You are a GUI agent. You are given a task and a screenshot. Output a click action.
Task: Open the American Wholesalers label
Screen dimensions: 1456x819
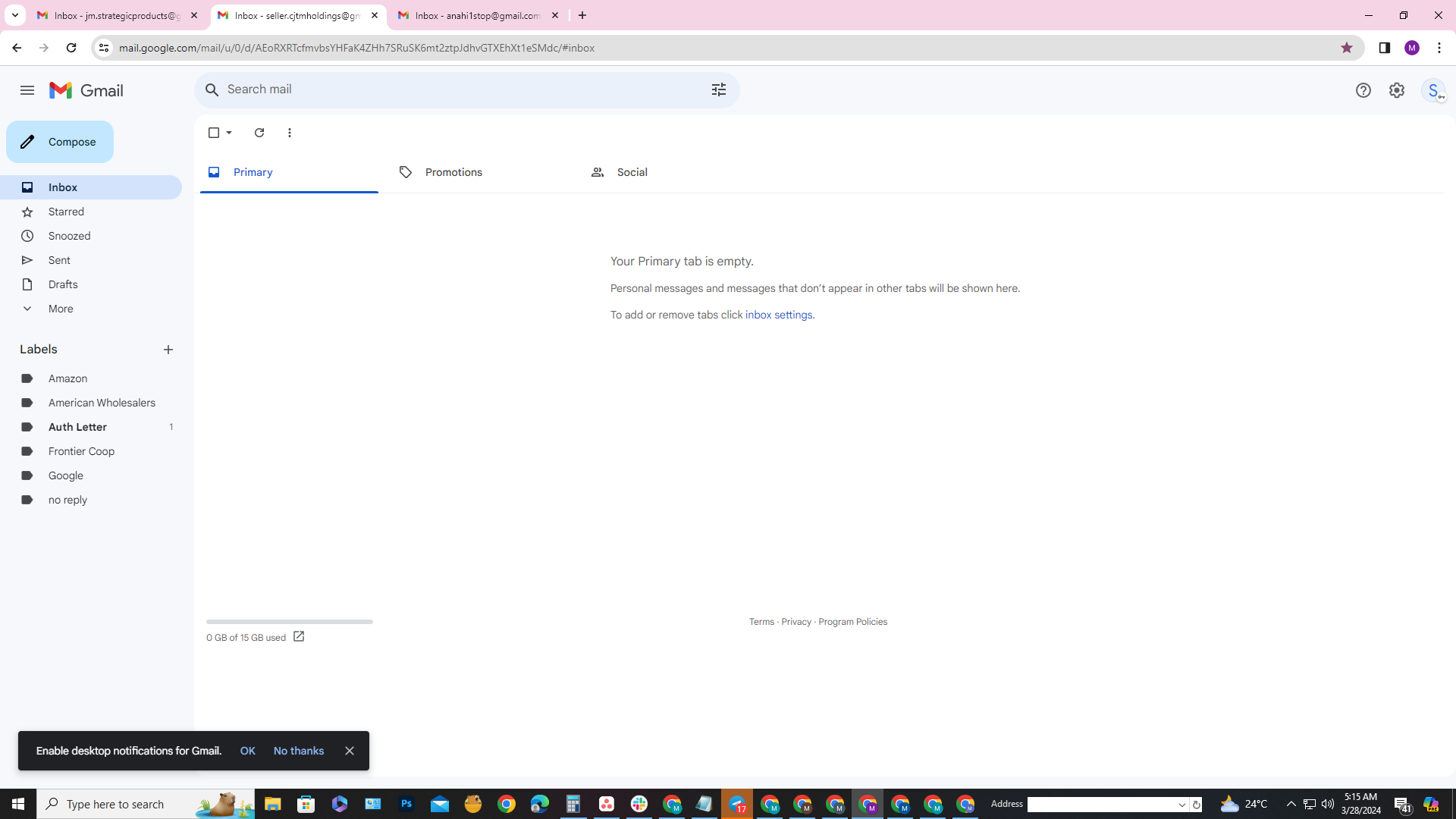91,403
